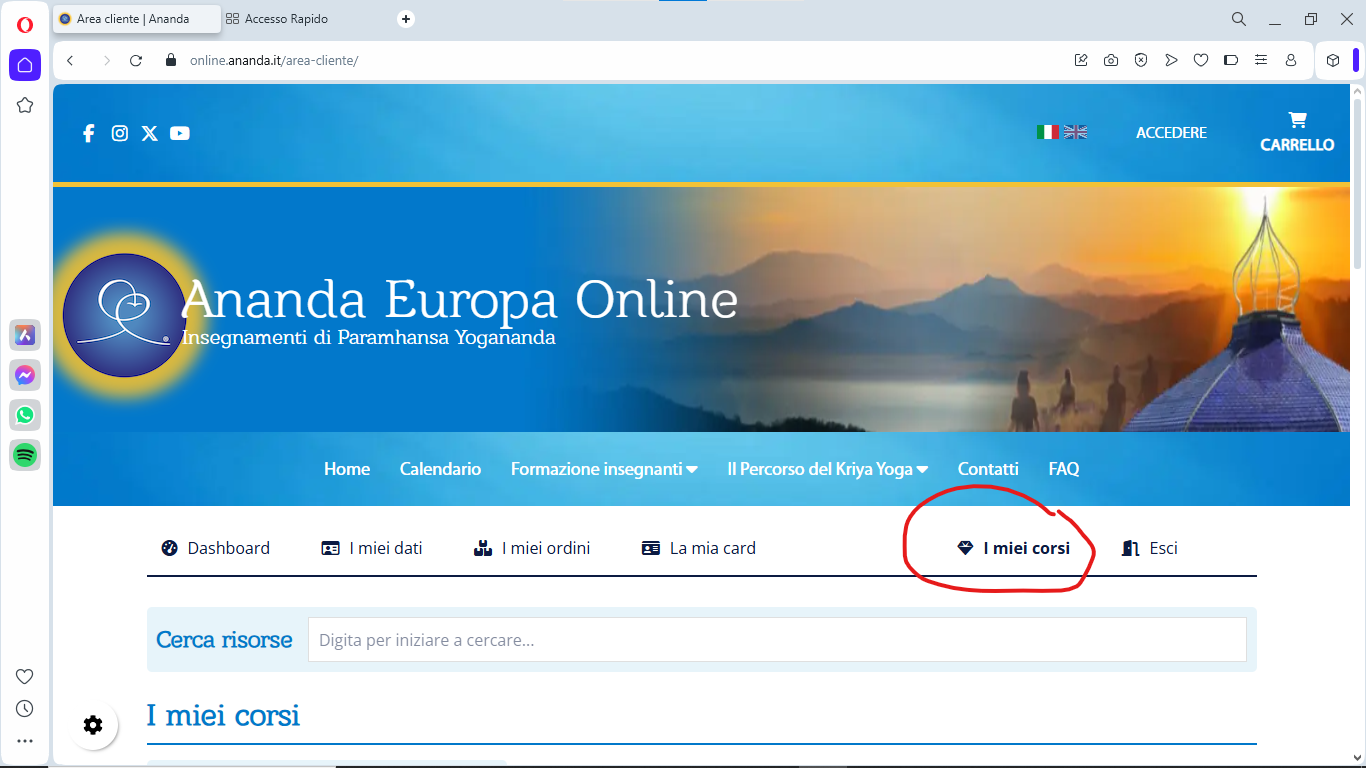Viewport: 1366px width, 768px height.
Task: Click the Esci logout link
Action: pyautogui.click(x=1150, y=548)
